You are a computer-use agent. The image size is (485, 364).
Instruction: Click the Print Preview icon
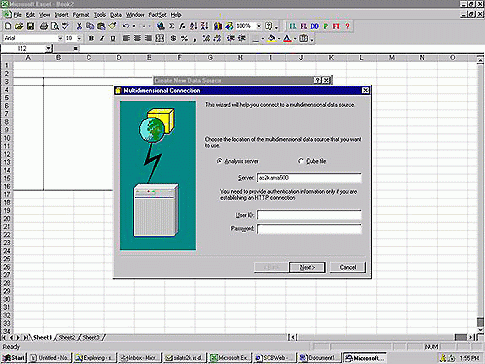tap(55, 26)
